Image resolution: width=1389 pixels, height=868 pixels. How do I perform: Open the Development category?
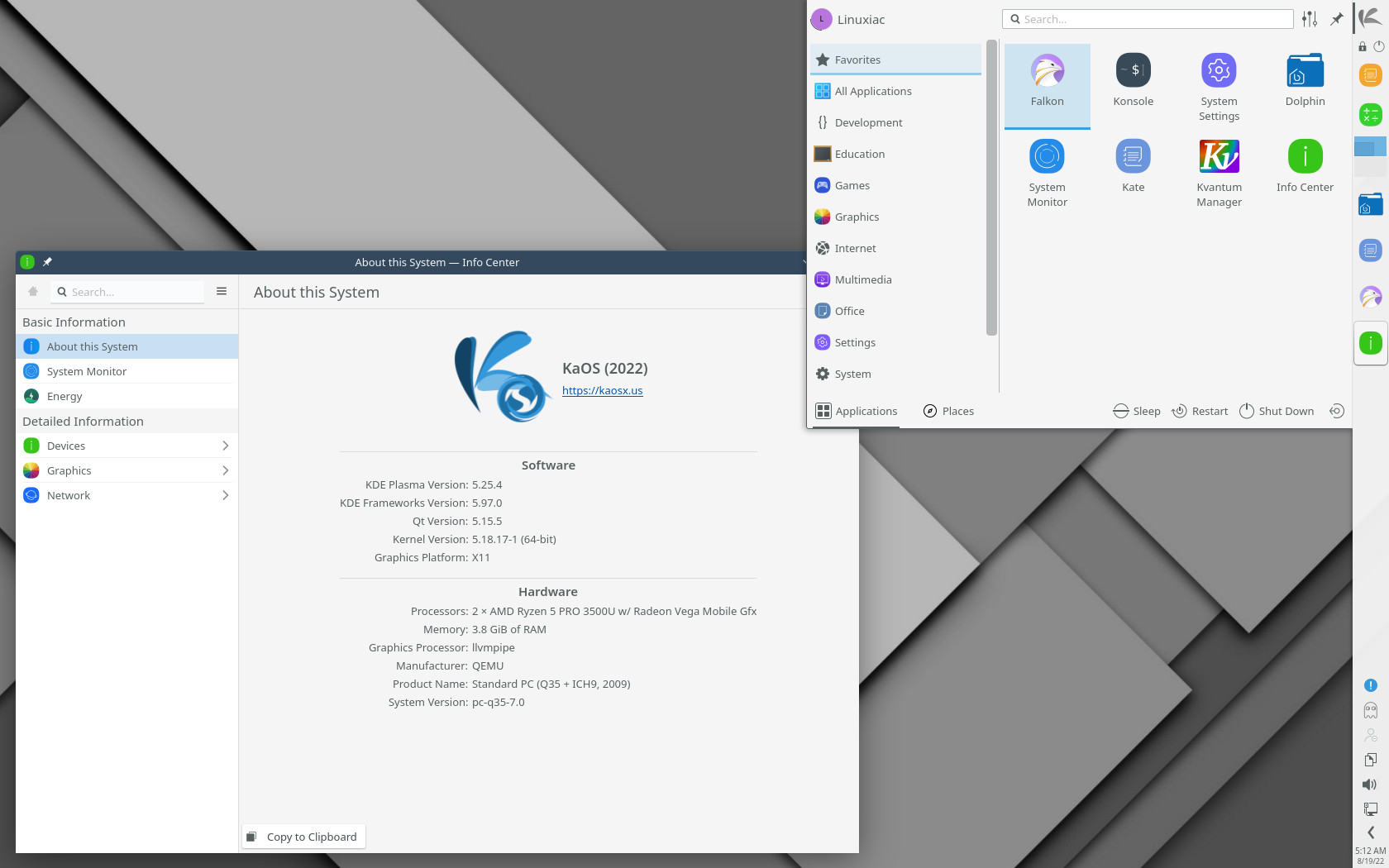tap(895, 122)
